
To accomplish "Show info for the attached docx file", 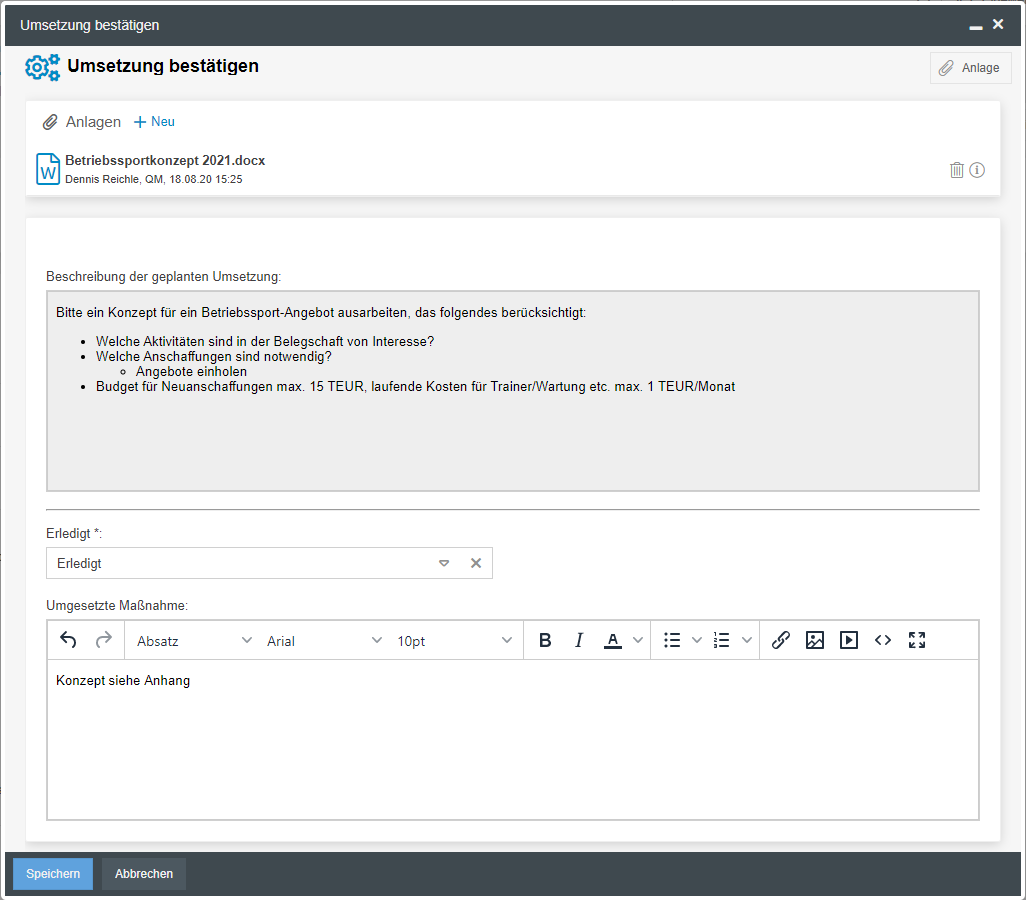I will [x=978, y=170].
